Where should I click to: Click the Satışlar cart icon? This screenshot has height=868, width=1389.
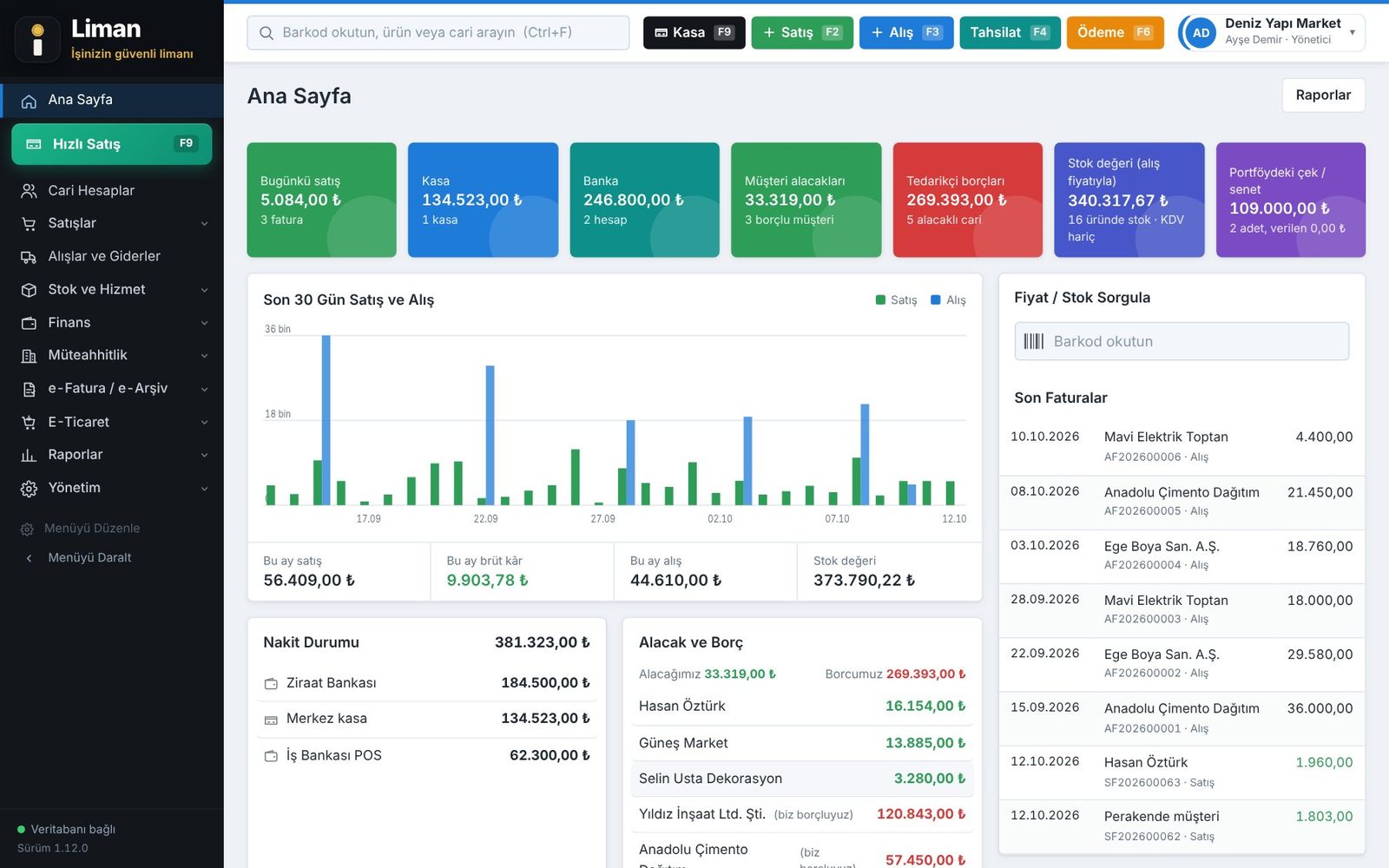pyautogui.click(x=29, y=224)
